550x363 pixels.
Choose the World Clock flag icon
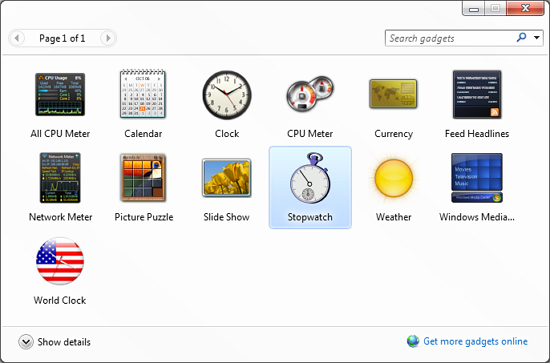coord(60,261)
